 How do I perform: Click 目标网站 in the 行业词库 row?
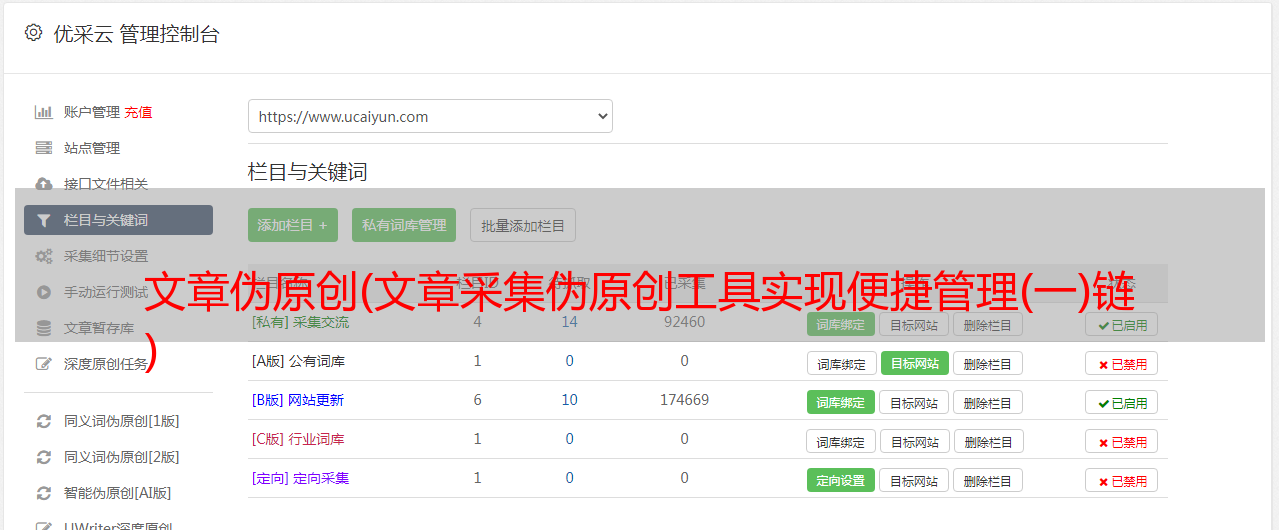pos(914,441)
